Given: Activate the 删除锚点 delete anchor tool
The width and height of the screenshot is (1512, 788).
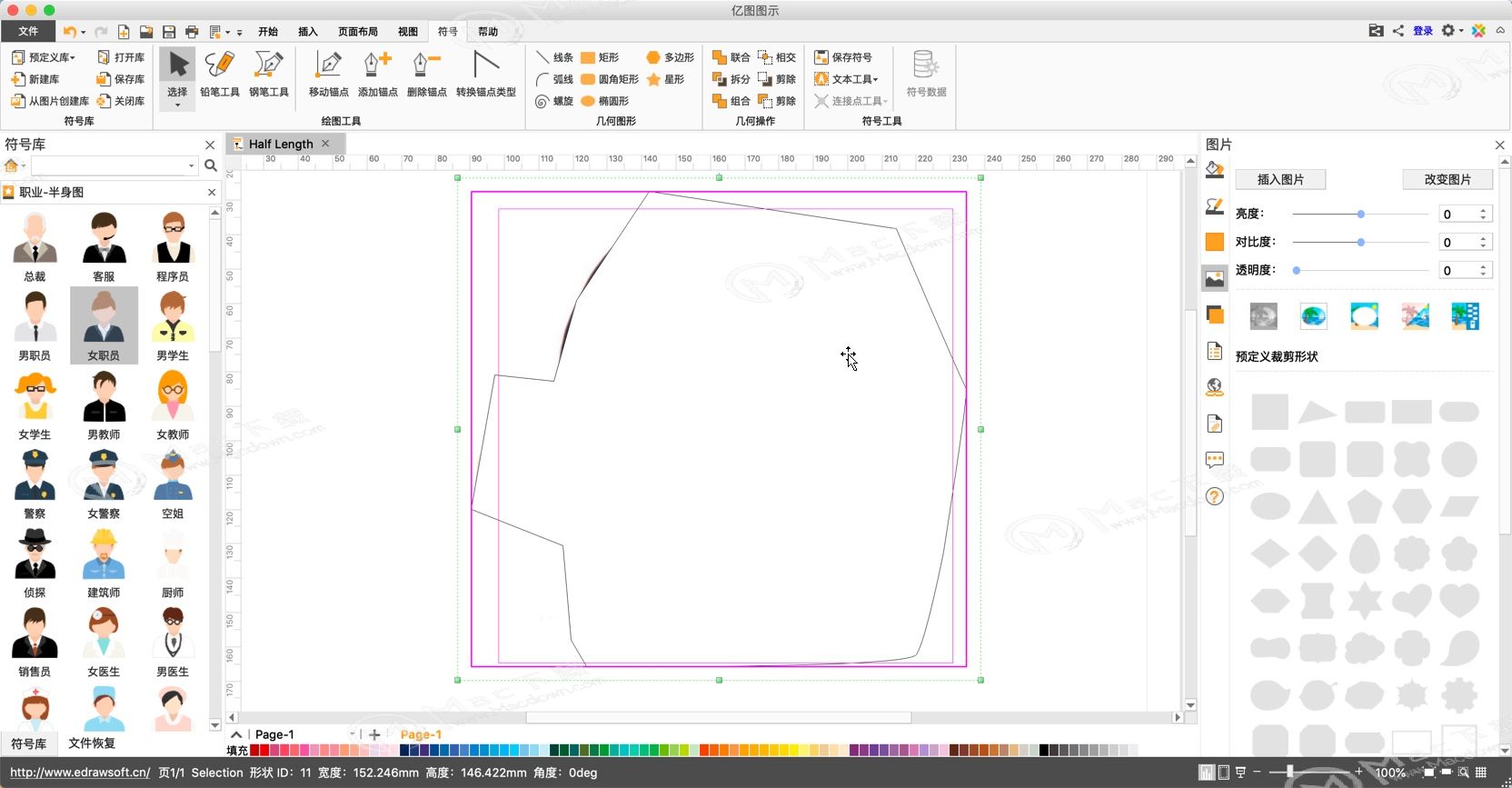Looking at the screenshot, I should click(426, 75).
